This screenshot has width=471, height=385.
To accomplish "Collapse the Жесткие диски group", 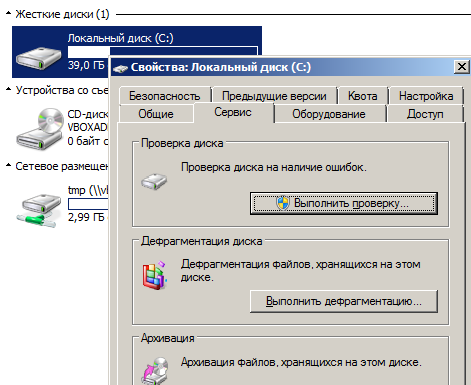I will coord(9,14).
